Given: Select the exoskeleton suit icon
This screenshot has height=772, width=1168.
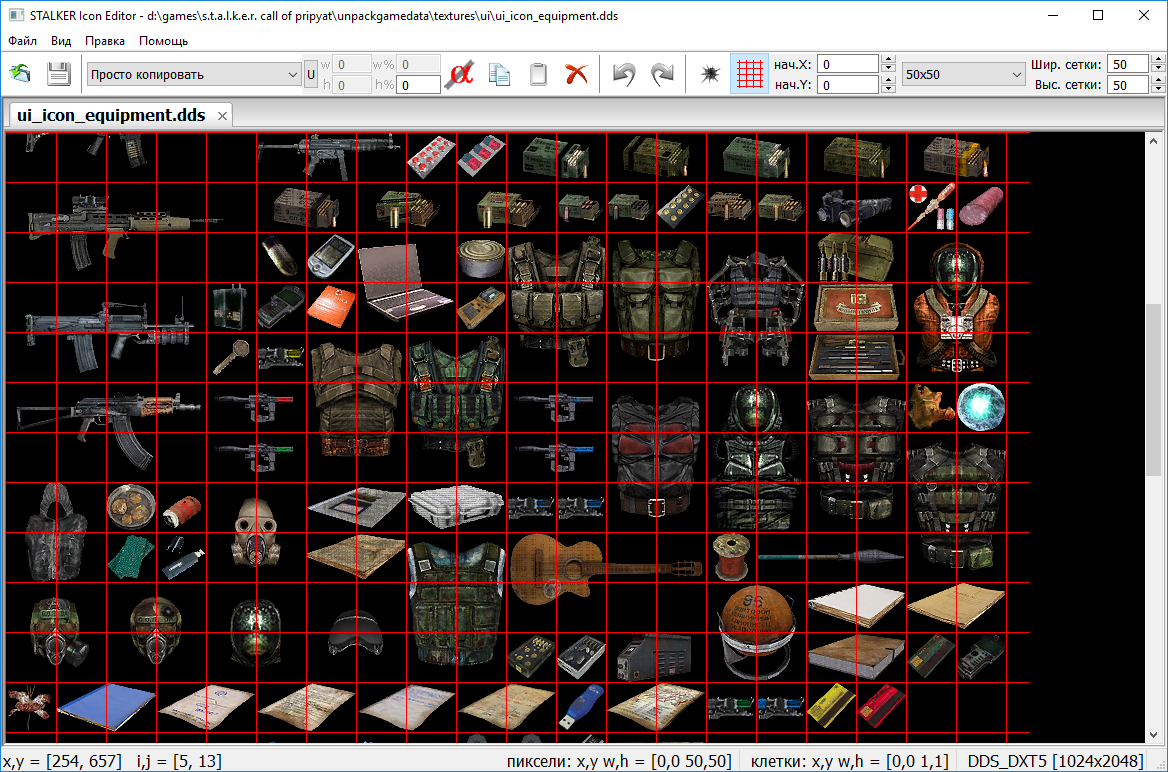Looking at the screenshot, I should coord(755,309).
